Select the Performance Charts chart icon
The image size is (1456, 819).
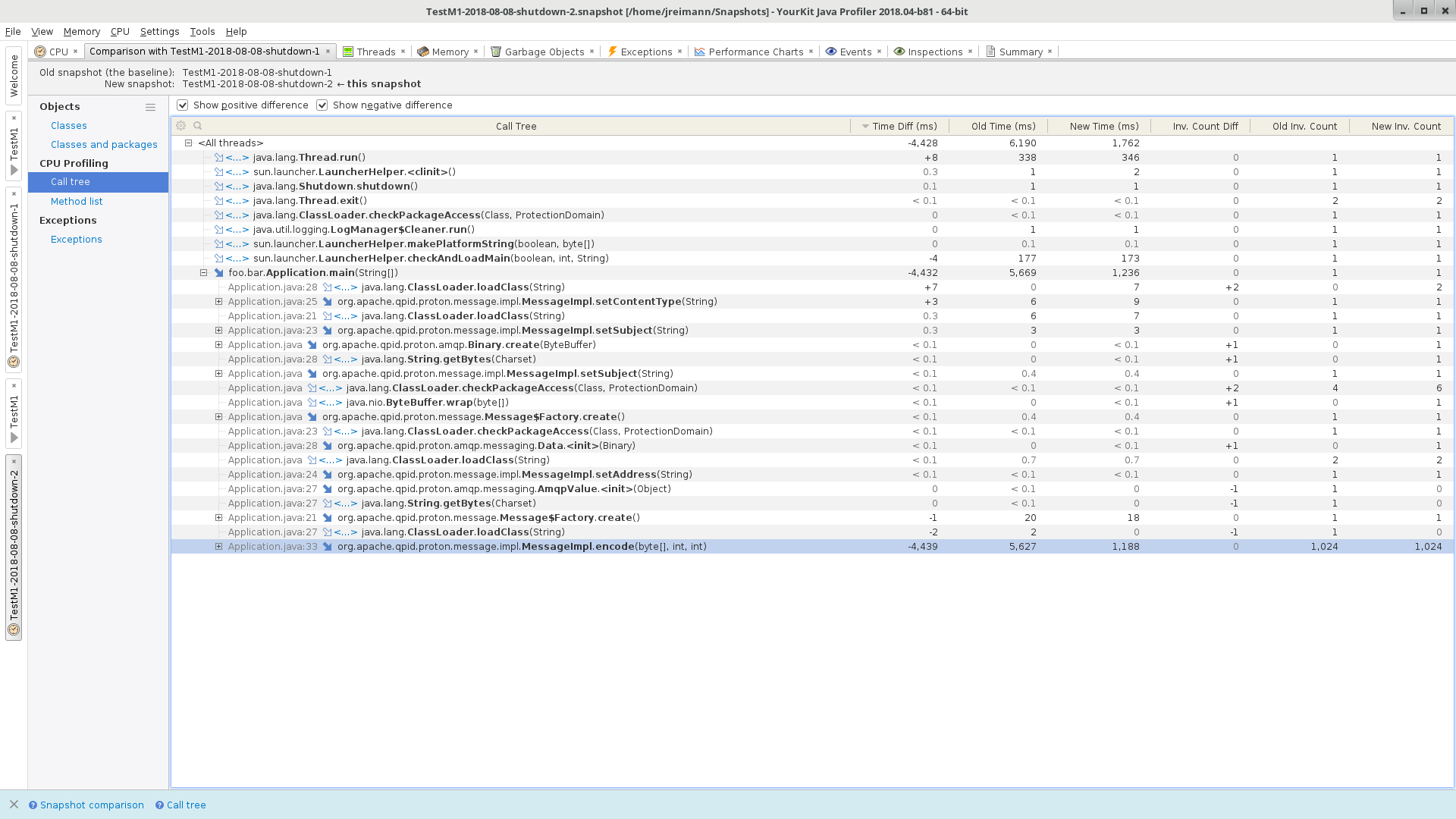tap(699, 52)
